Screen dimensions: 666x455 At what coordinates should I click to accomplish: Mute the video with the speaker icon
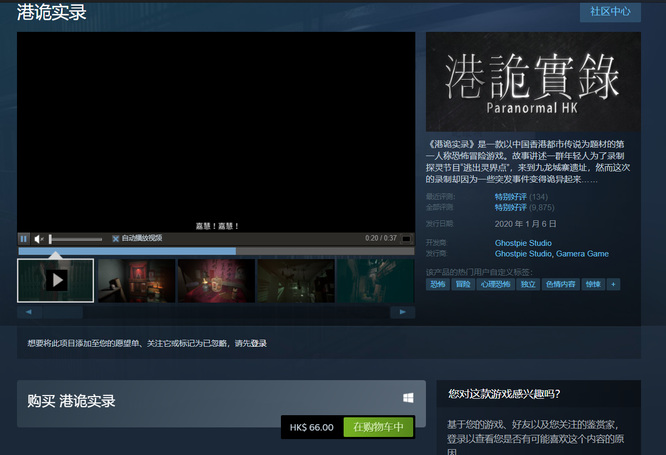tap(39, 239)
